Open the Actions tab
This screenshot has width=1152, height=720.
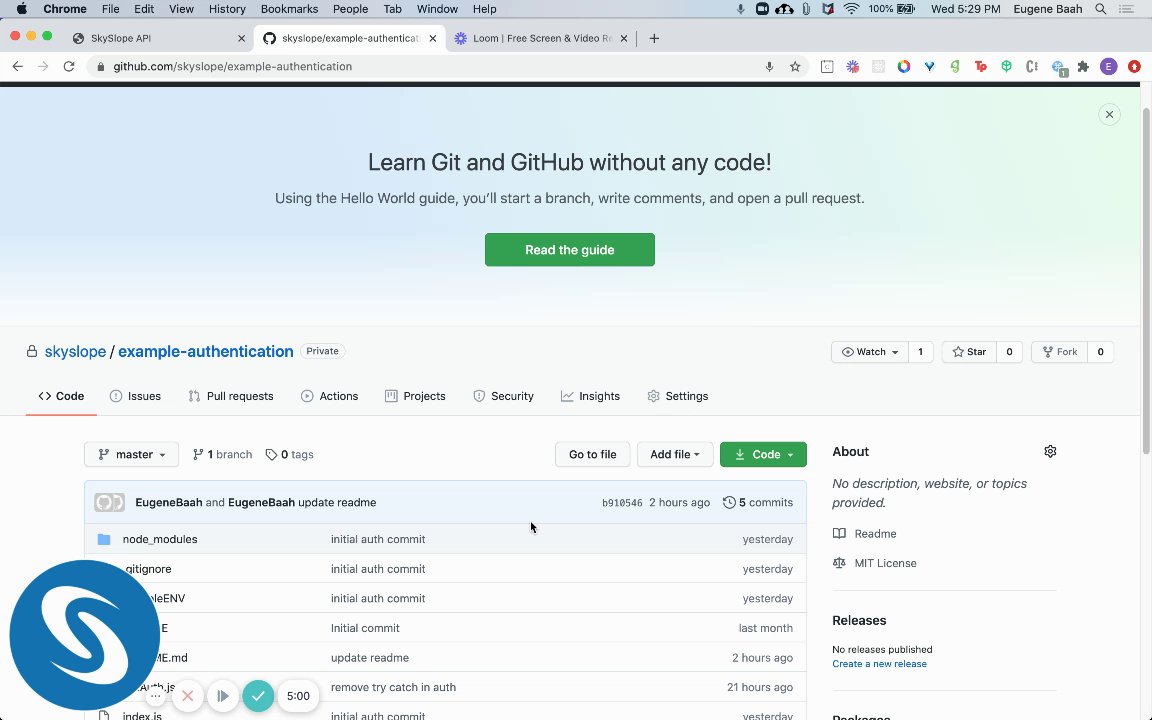coord(329,396)
